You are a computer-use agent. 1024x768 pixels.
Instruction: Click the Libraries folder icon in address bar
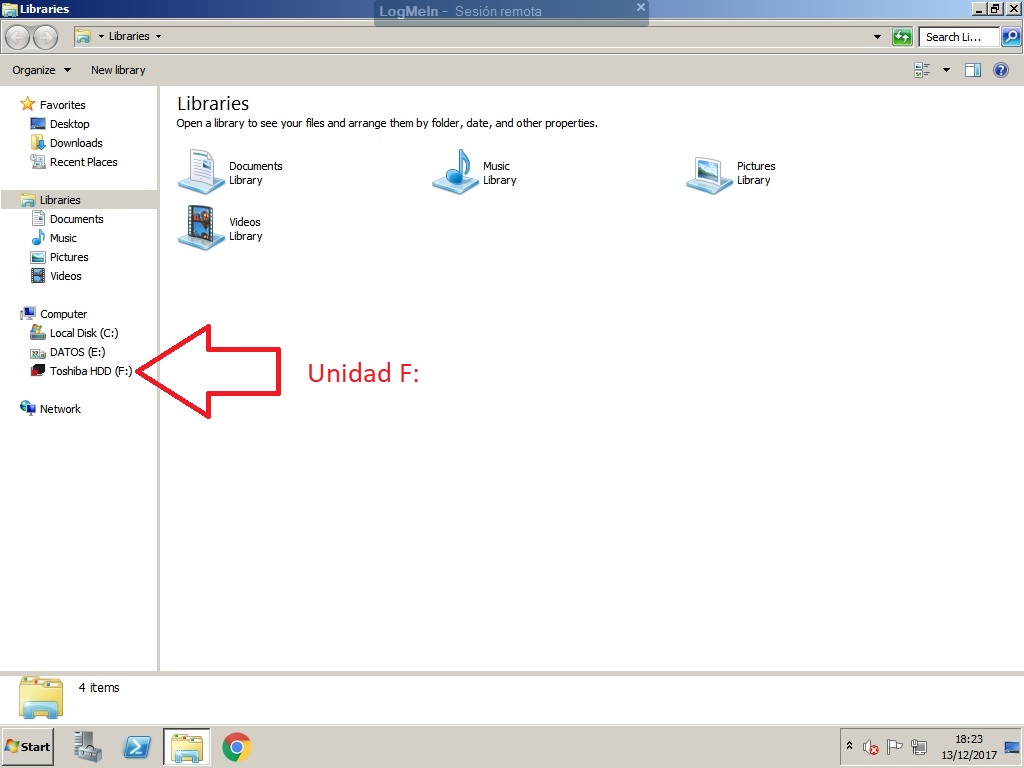[83, 37]
